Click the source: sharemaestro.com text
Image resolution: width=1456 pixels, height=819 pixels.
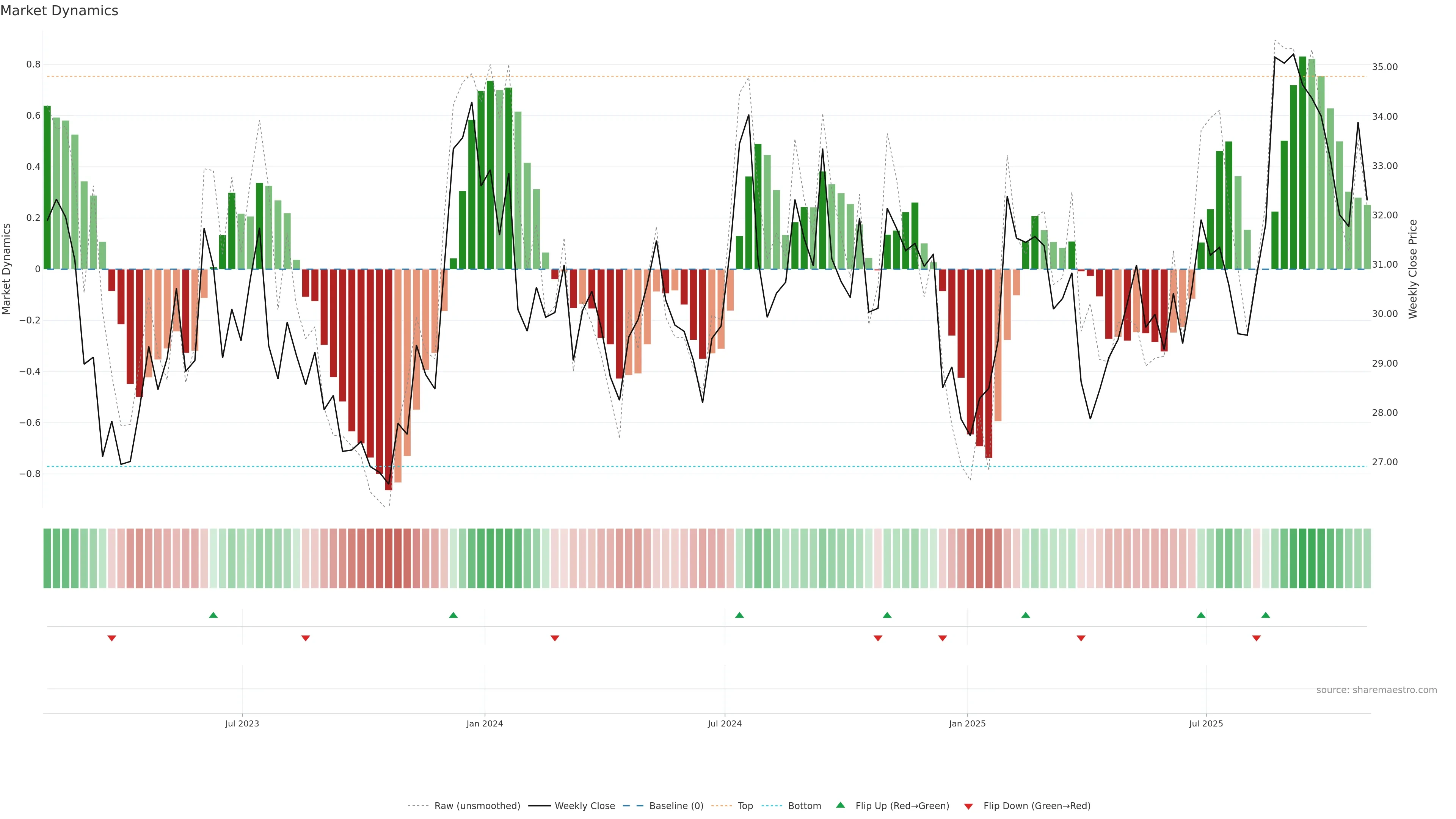click(1376, 690)
